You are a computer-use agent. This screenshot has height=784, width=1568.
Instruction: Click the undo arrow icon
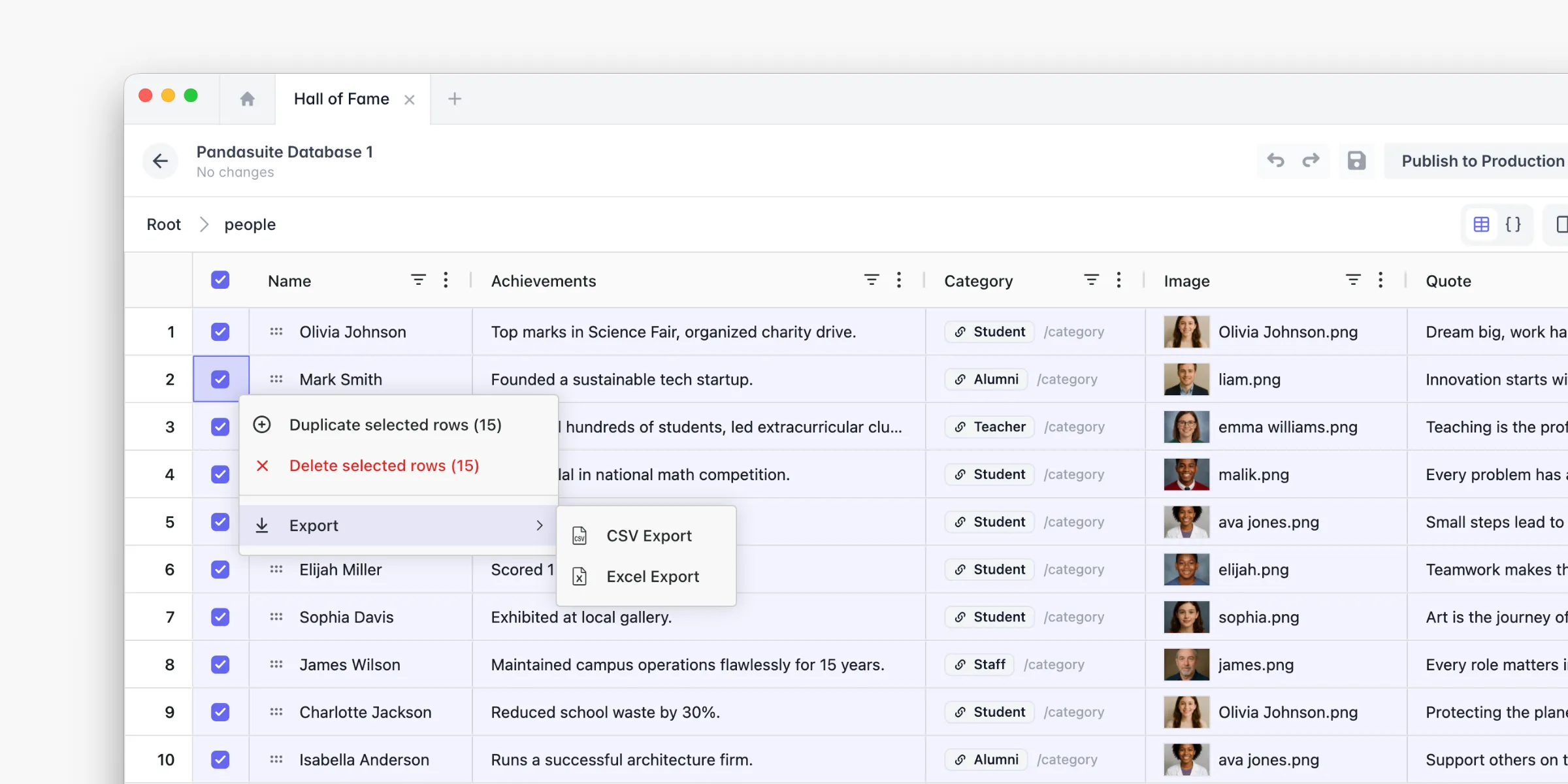1275,161
